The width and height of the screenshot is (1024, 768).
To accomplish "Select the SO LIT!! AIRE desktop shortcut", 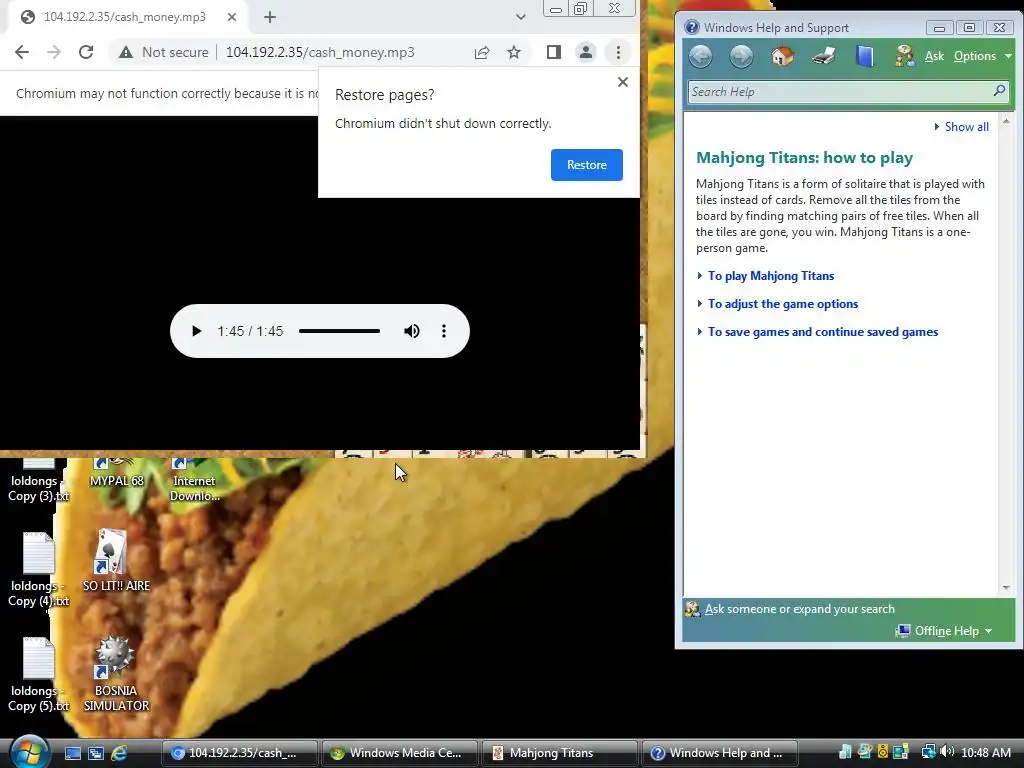I will pos(116,562).
